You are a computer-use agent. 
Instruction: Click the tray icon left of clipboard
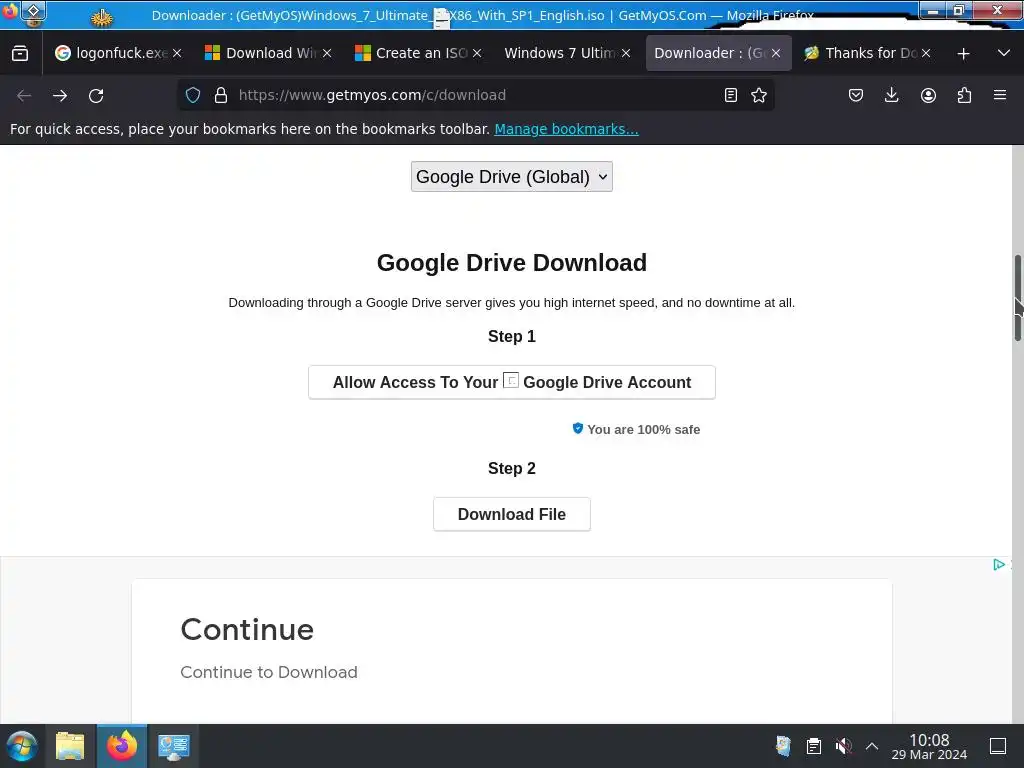click(784, 746)
